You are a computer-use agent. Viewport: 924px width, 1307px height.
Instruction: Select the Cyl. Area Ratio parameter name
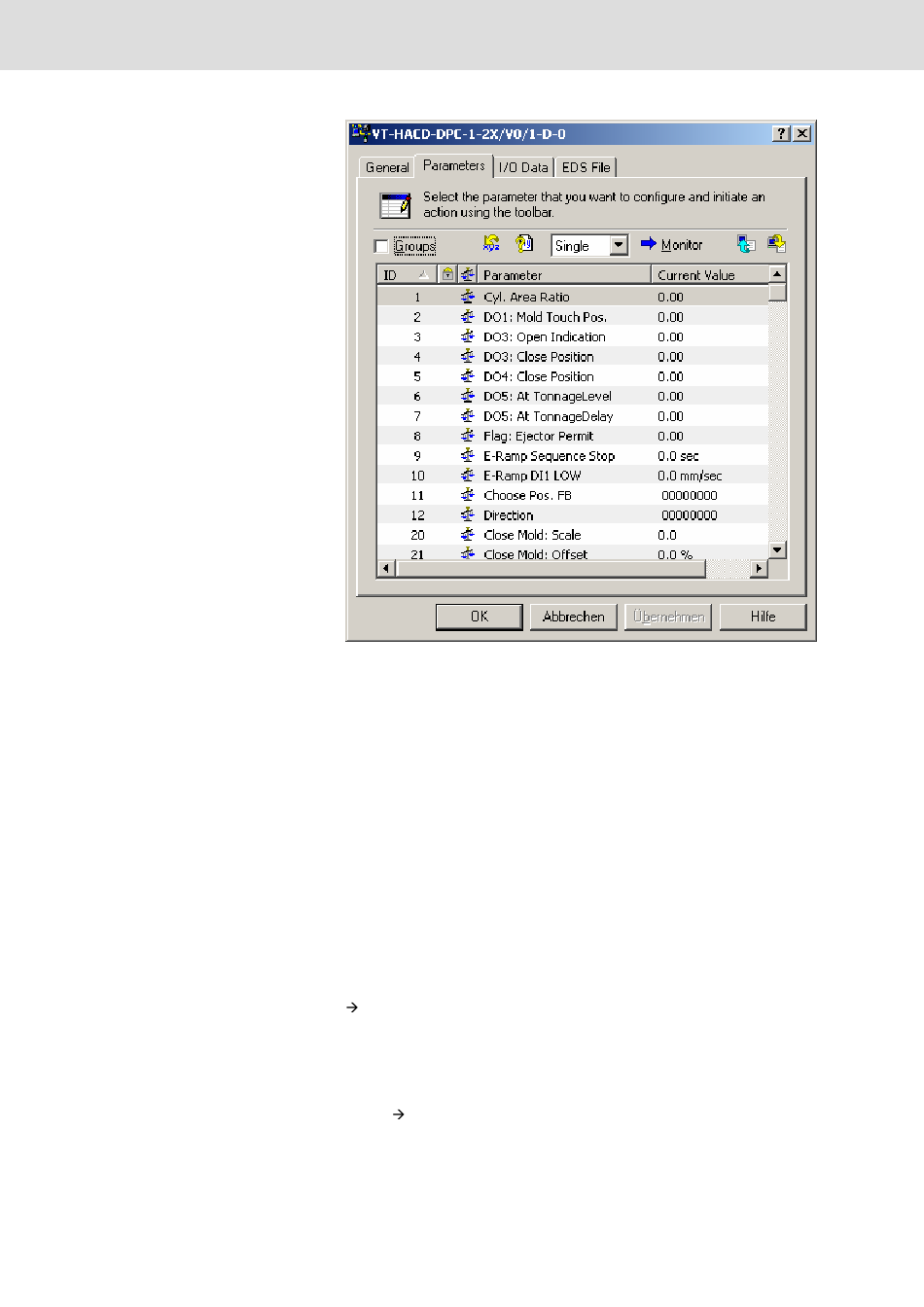526,298
